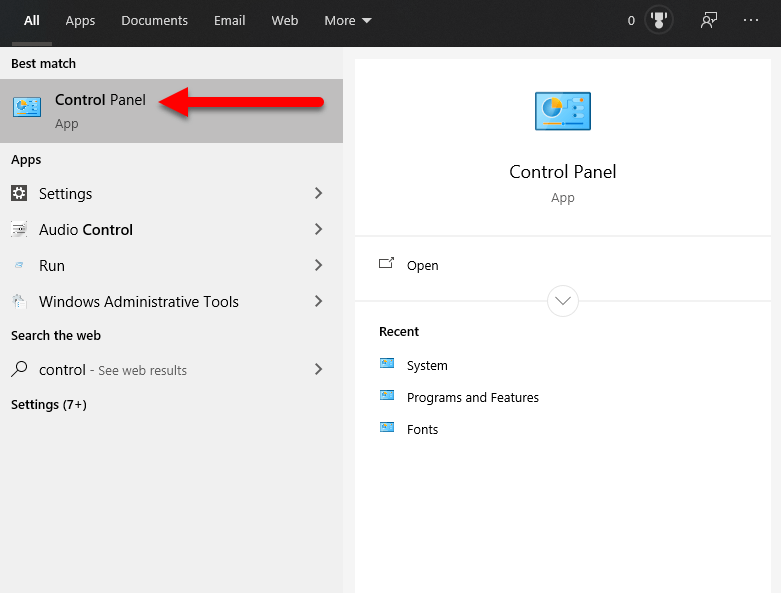Expand Windows Administrative Tools chevron

pos(318,301)
